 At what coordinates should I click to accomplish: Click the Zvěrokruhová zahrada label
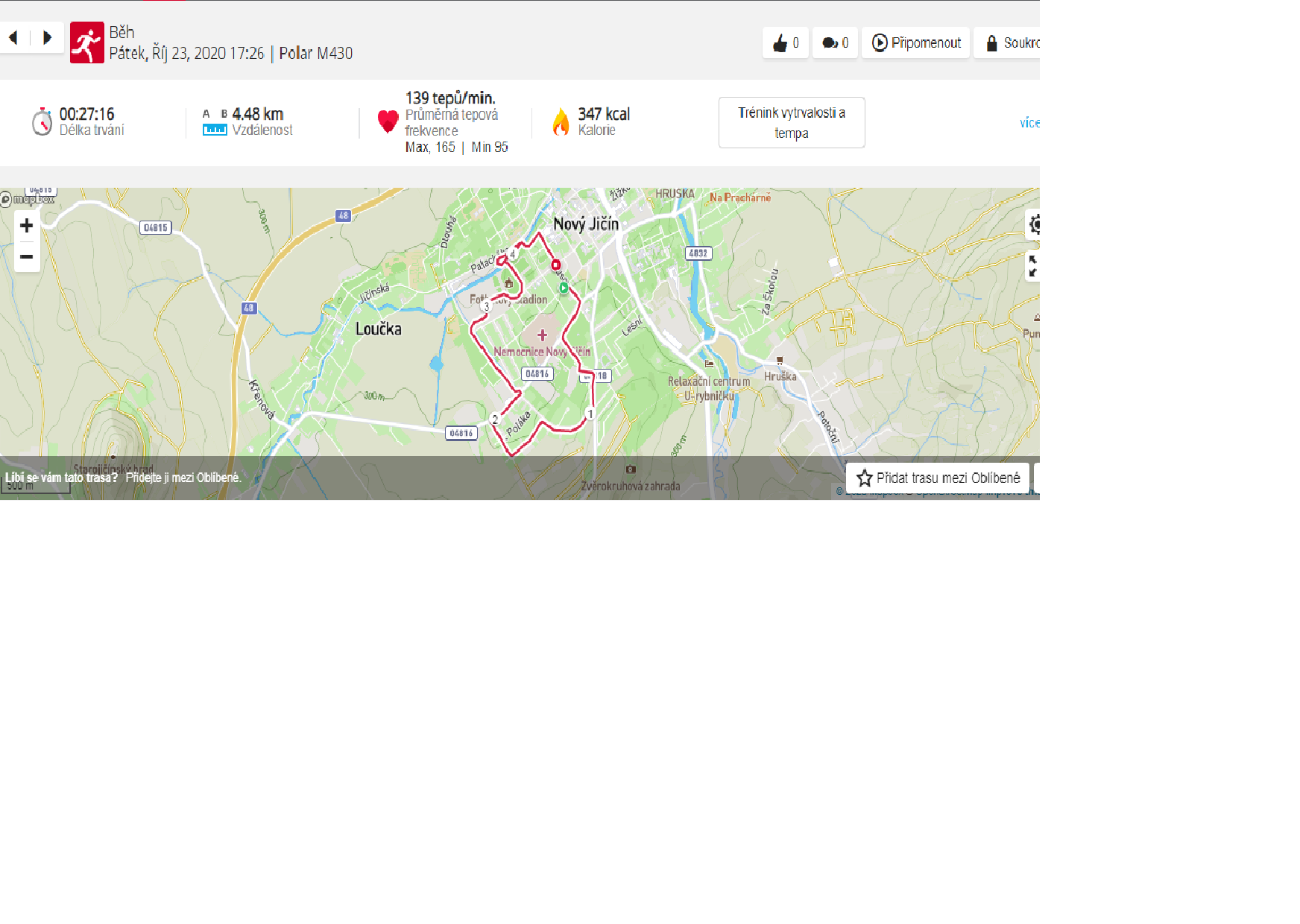tap(631, 486)
